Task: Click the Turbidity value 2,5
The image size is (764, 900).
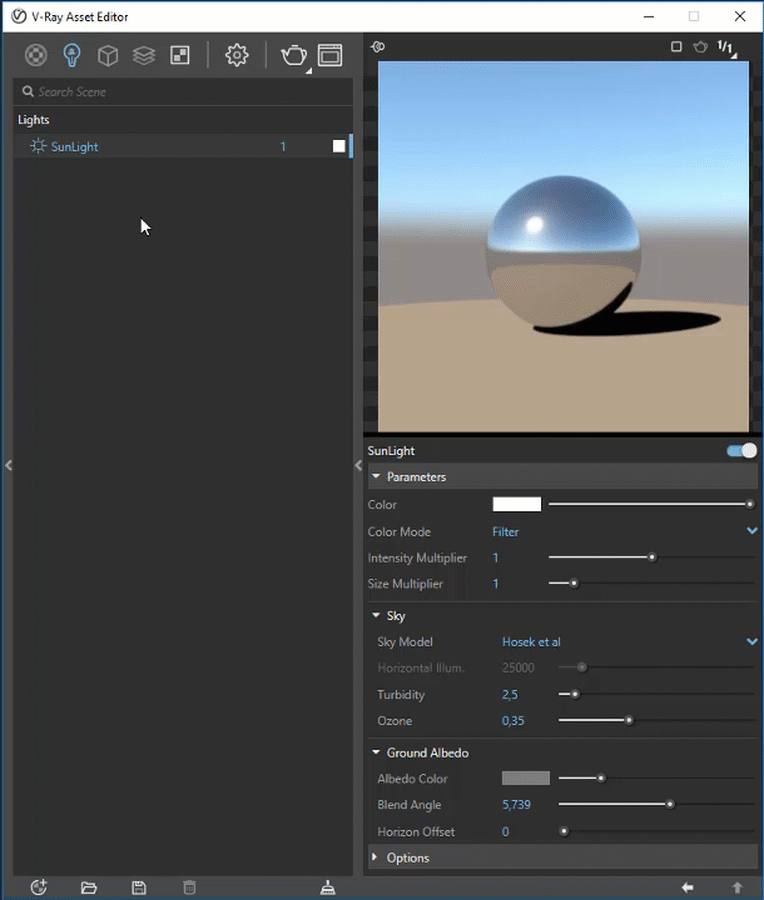Action: click(510, 695)
